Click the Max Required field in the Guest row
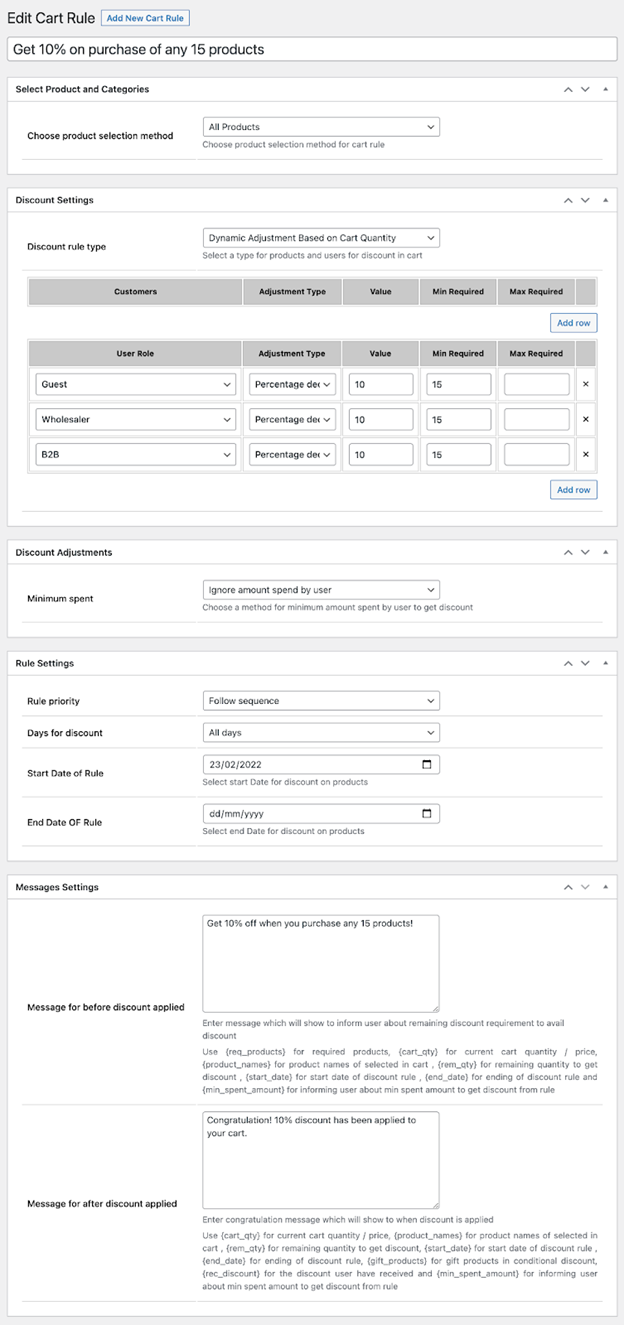Screen dimensions: 624x1325 537,383
